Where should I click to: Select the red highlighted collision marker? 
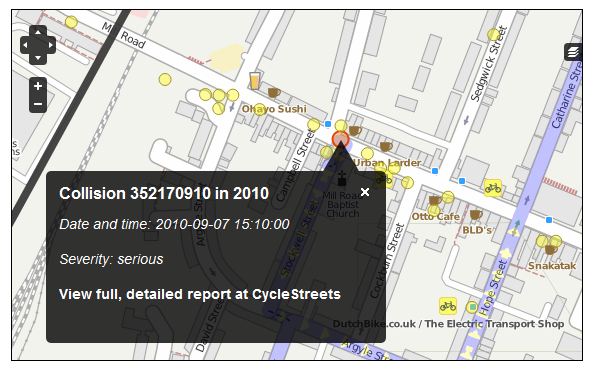click(340, 139)
